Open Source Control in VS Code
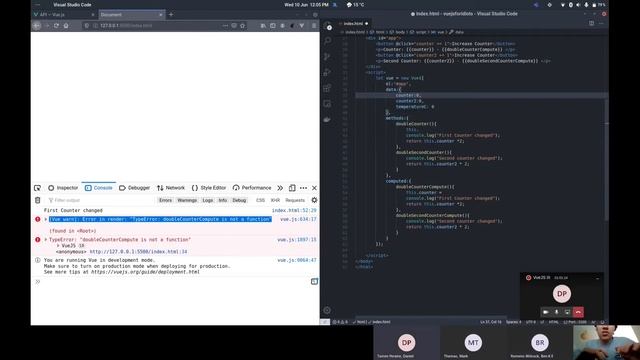Image resolution: width=640 pixels, height=360 pixels. (x=327, y=56)
